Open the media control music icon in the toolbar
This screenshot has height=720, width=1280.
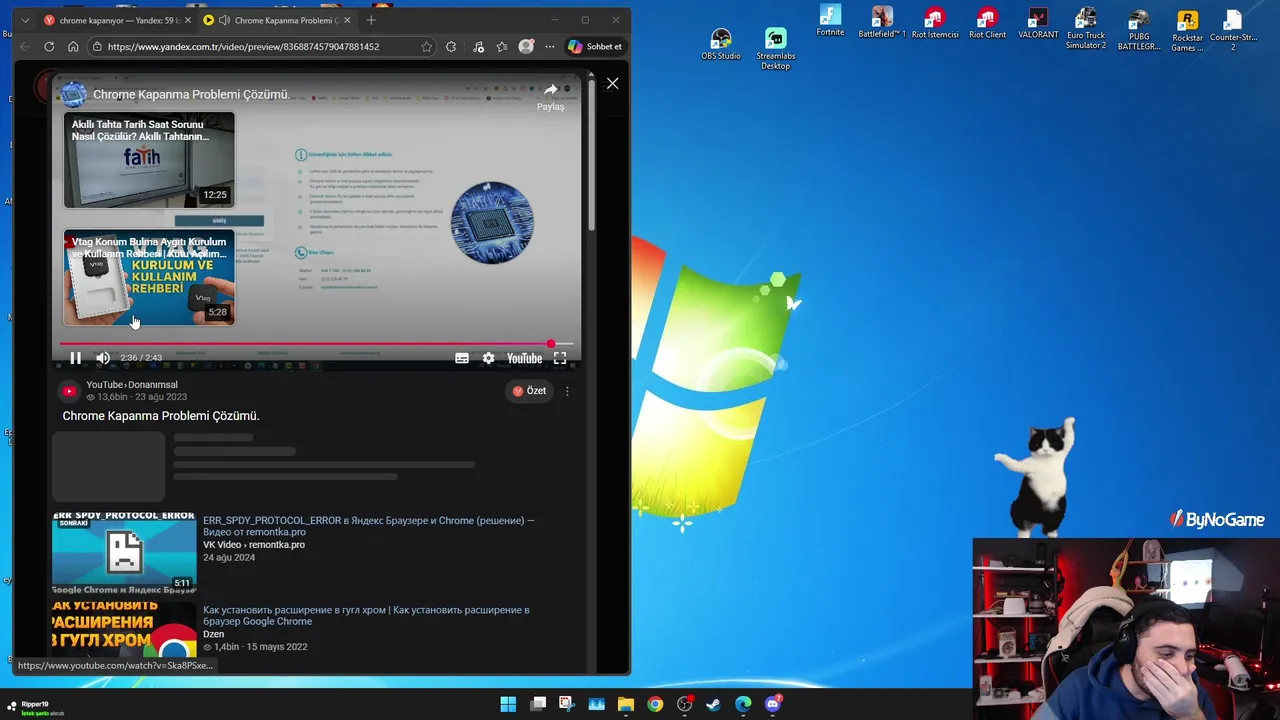(478, 46)
